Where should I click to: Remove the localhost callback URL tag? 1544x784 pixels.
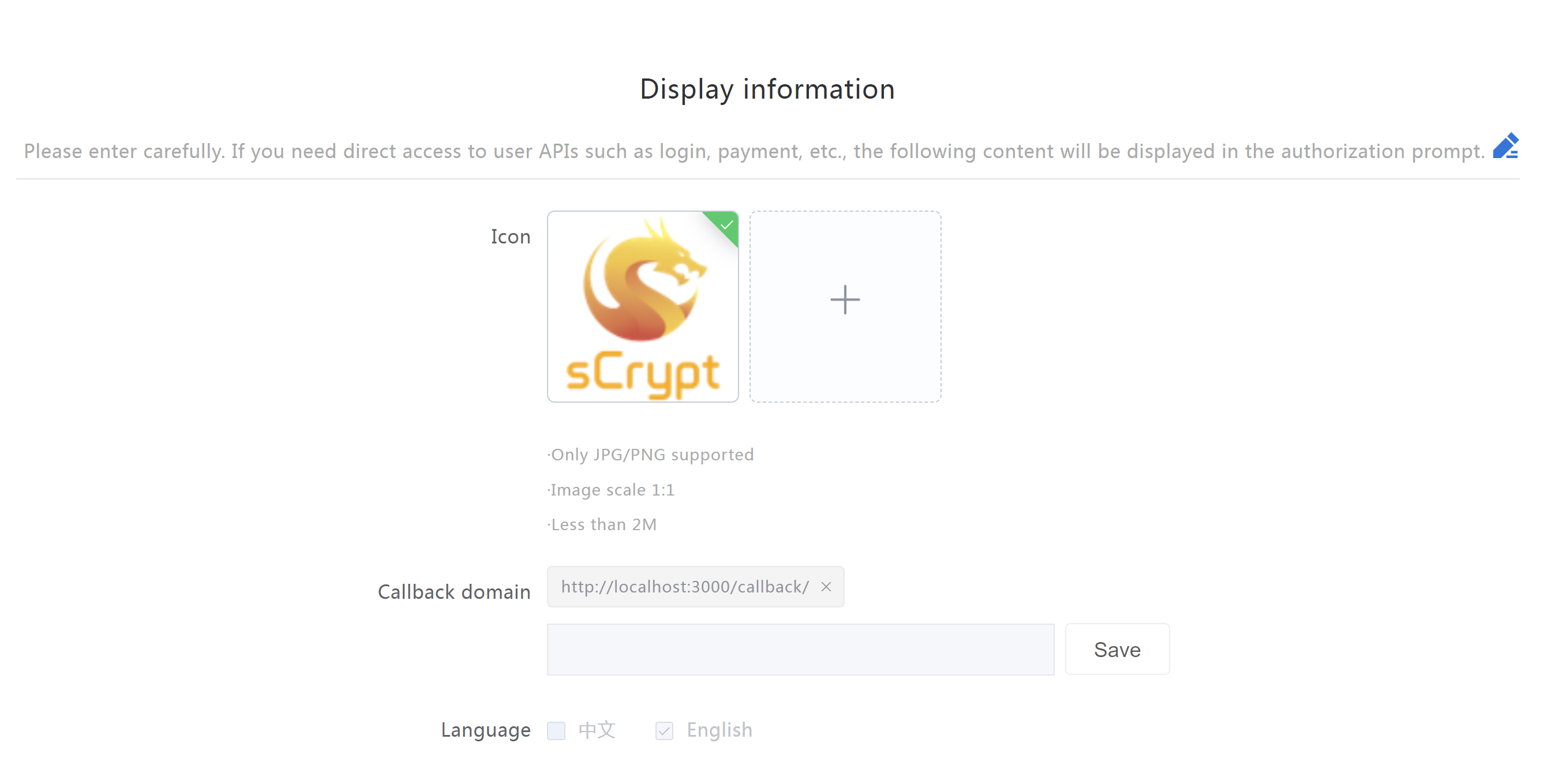click(825, 587)
